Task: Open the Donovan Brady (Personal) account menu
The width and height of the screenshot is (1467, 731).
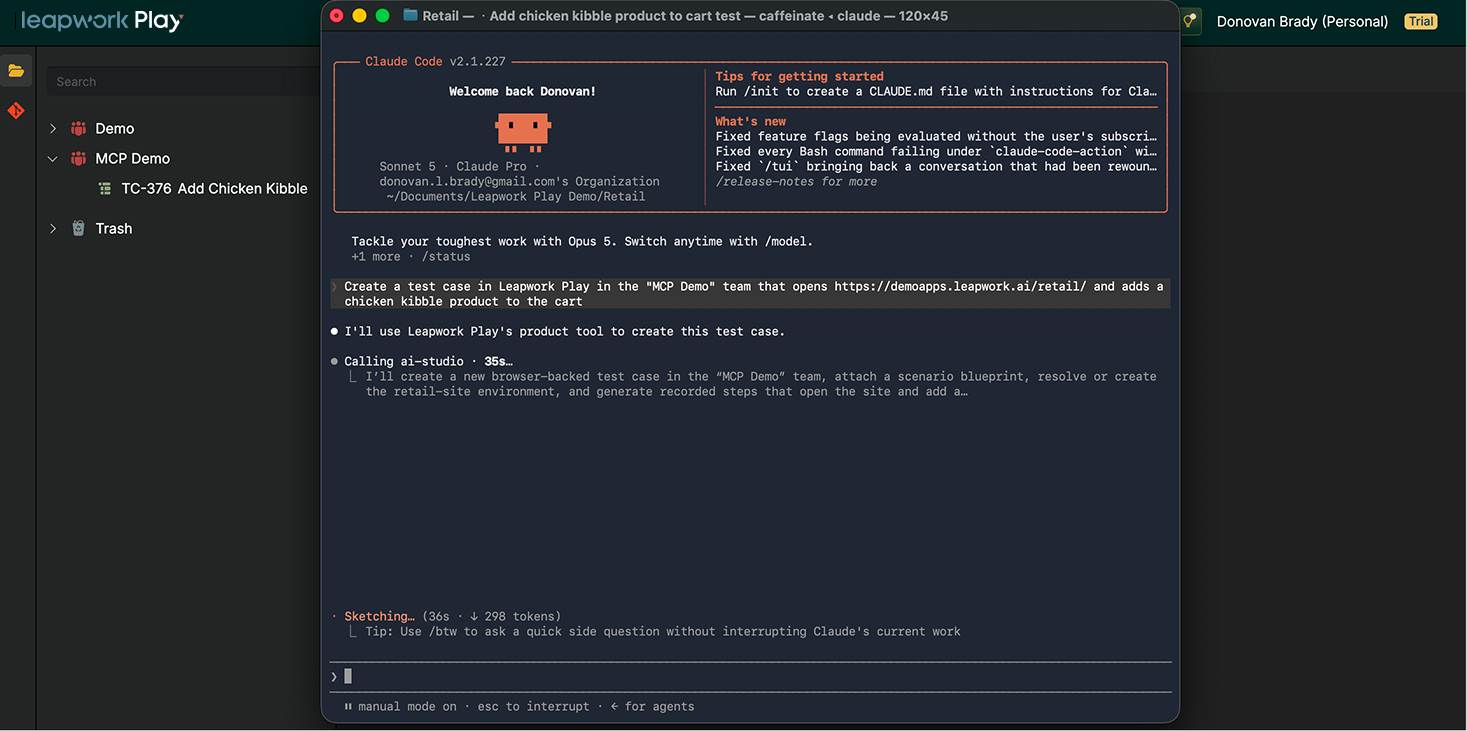Action: click(x=1302, y=21)
